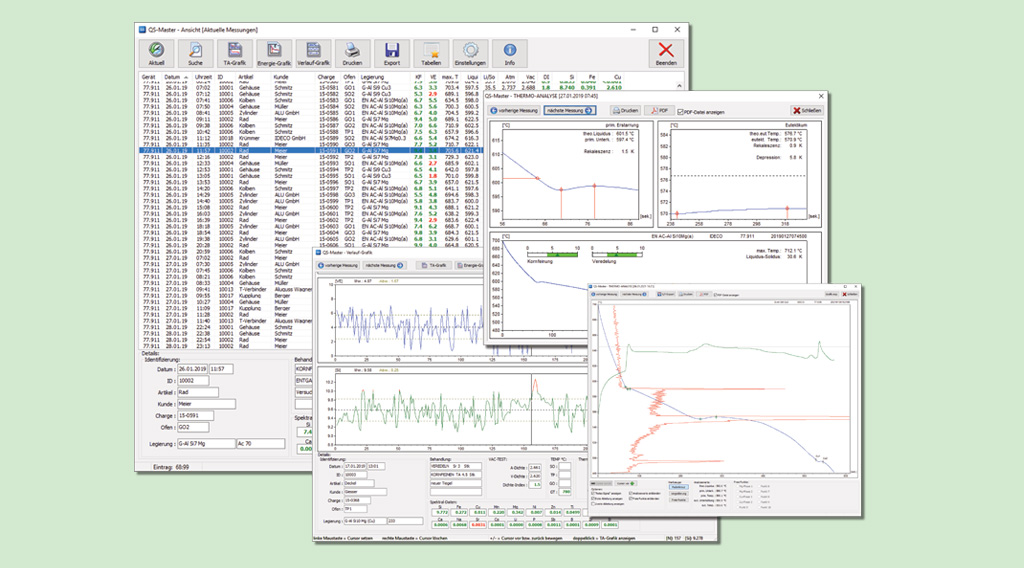Click the Charge column header

point(327,77)
